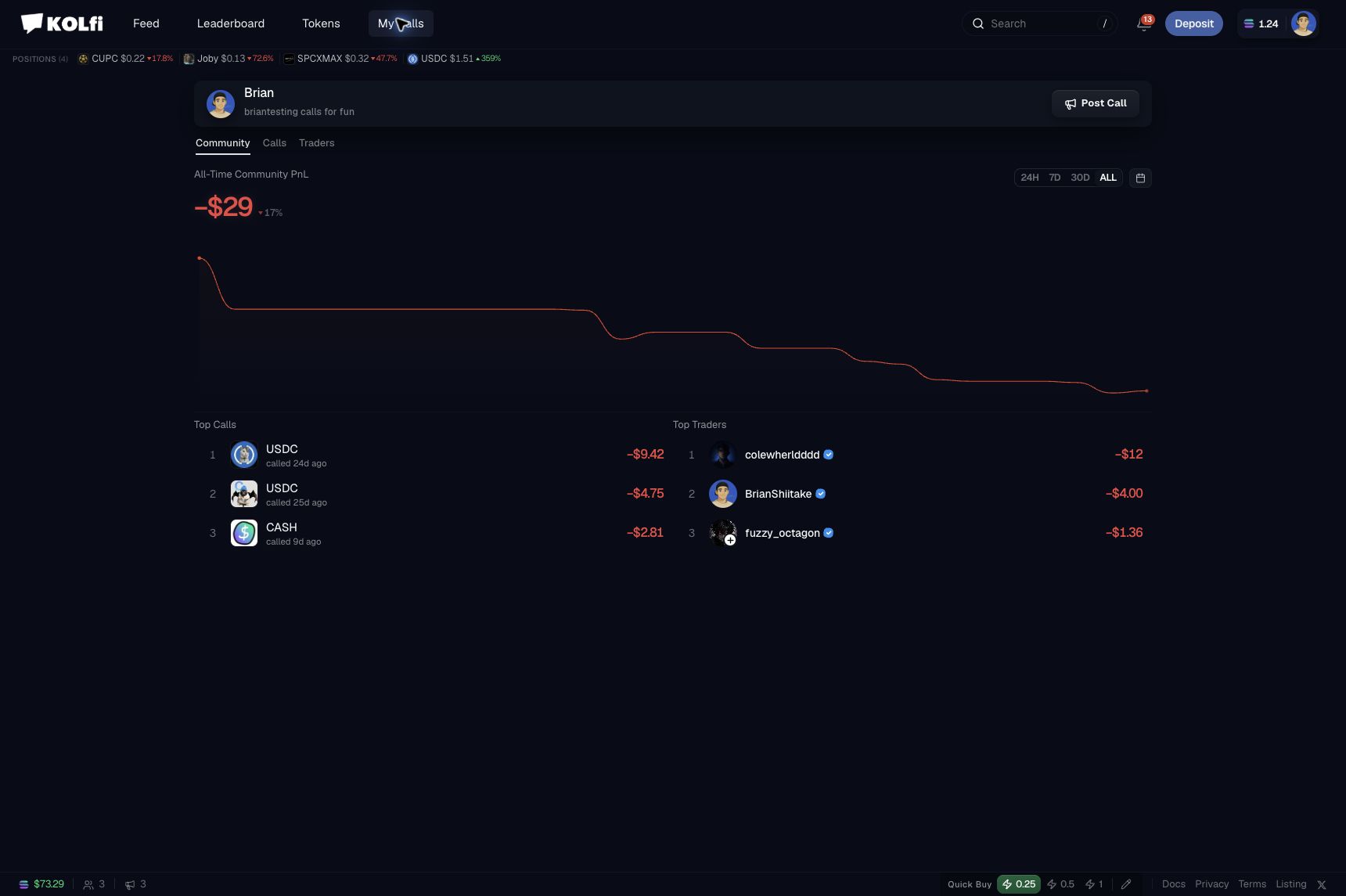1346x896 pixels.
Task: Open the X social link
Action: pos(1322,885)
